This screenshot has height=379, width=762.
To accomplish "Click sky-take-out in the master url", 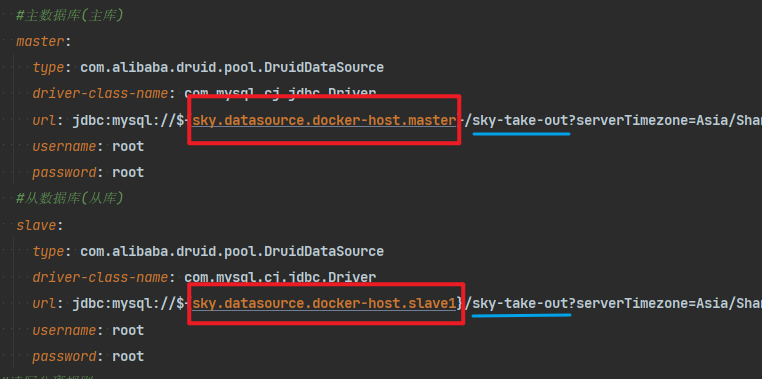I will click(520, 120).
